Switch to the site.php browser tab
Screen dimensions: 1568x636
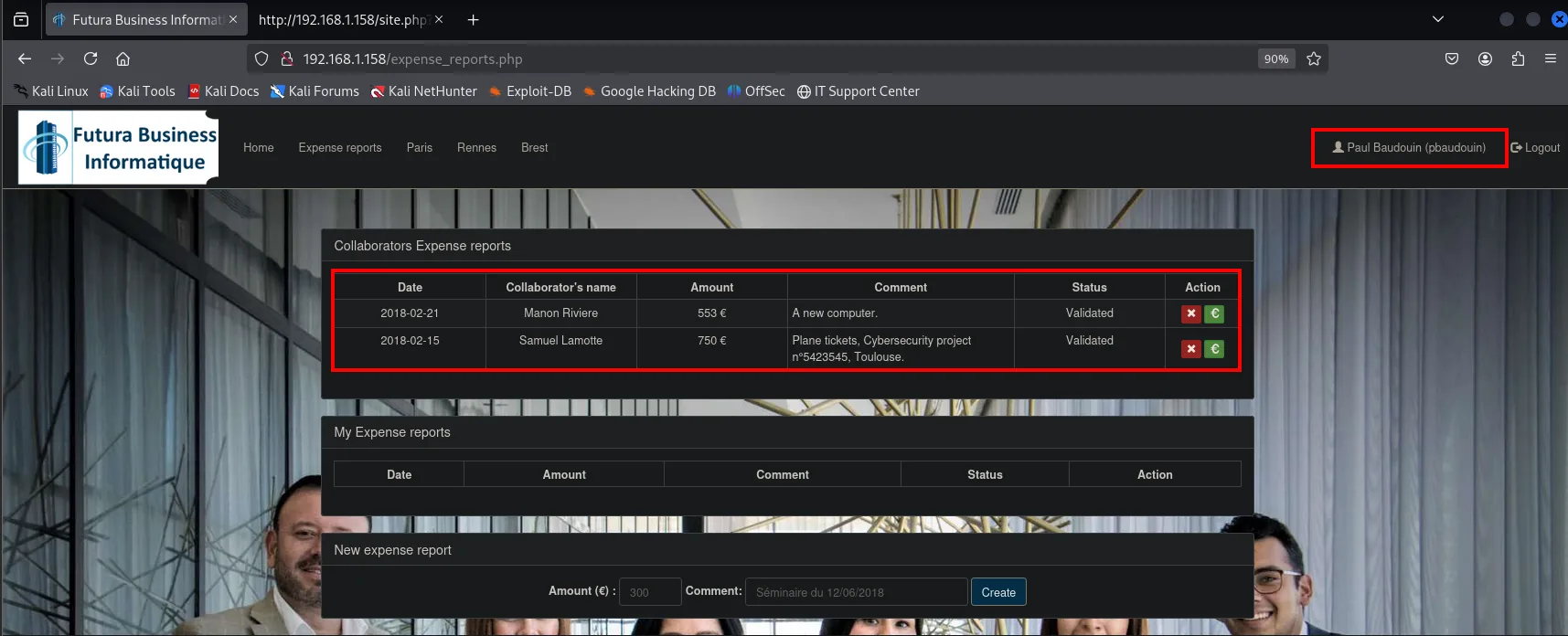342,19
